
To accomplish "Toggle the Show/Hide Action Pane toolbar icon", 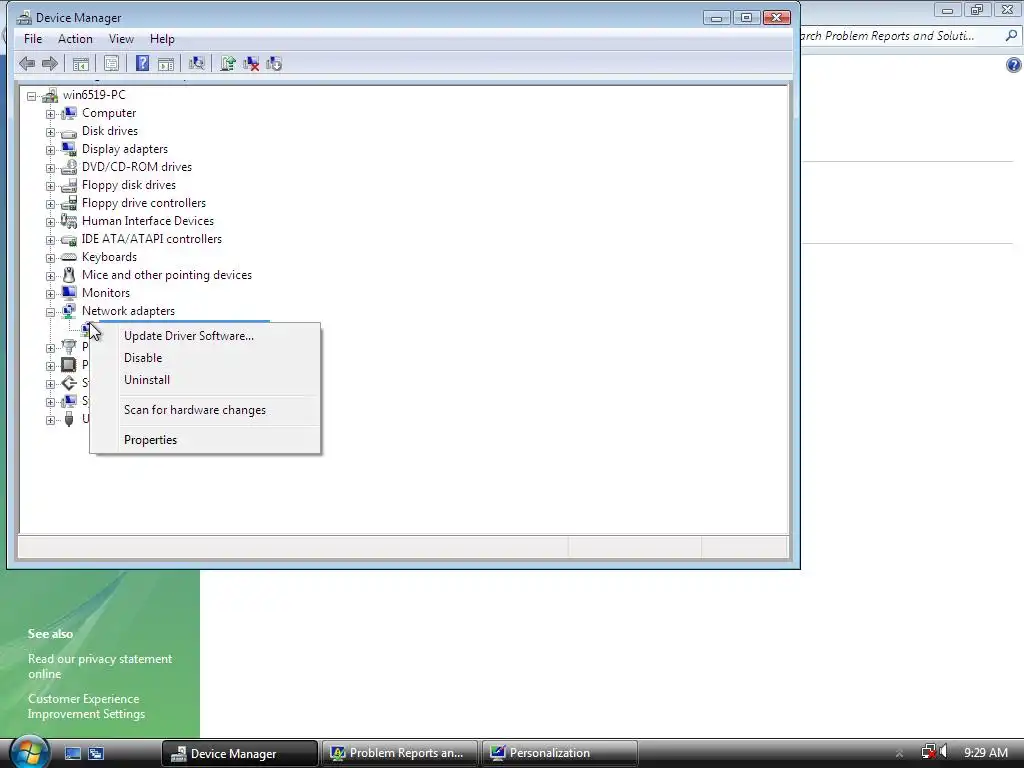I will click(166, 63).
